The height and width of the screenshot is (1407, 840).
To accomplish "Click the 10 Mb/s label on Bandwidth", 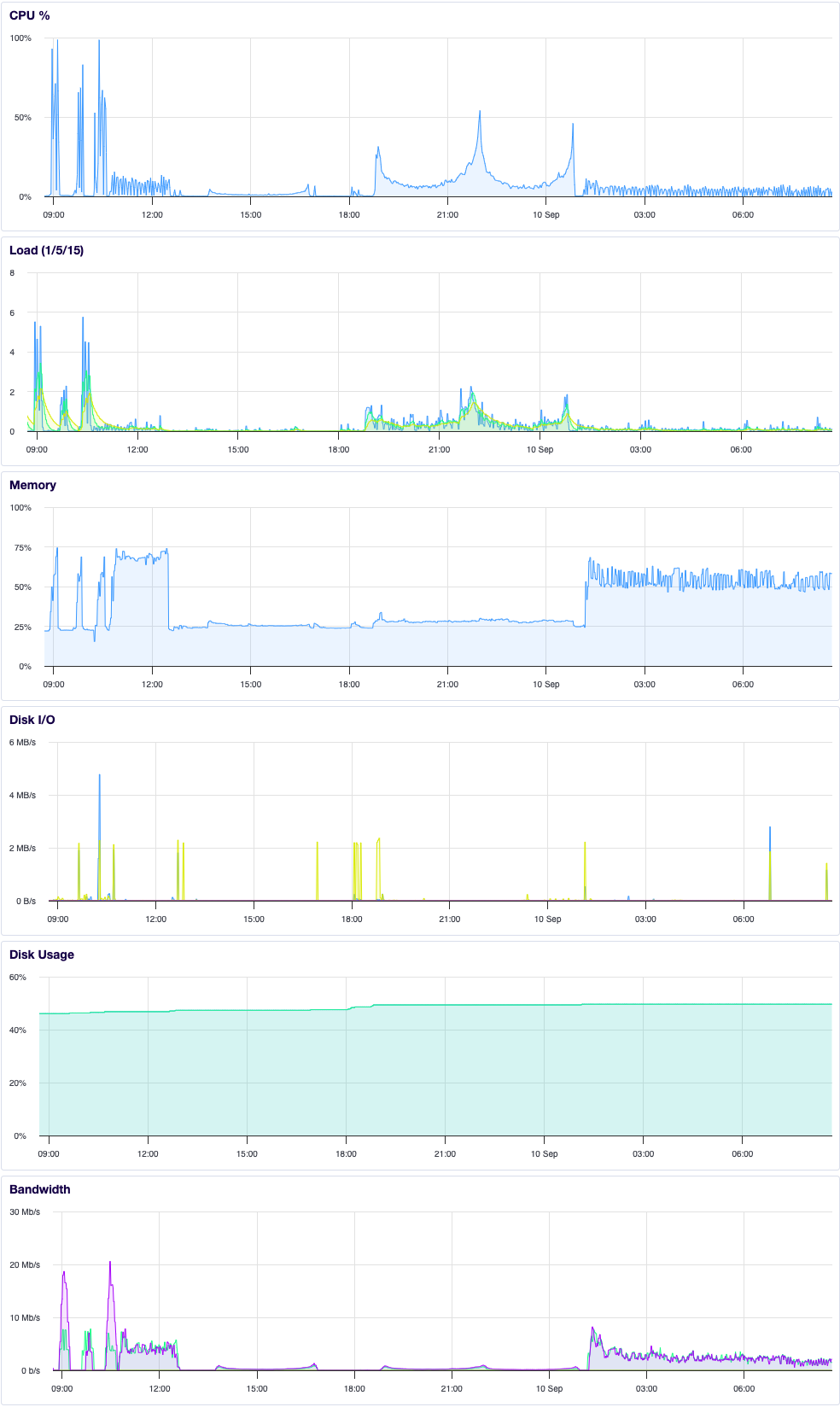I will click(25, 1318).
